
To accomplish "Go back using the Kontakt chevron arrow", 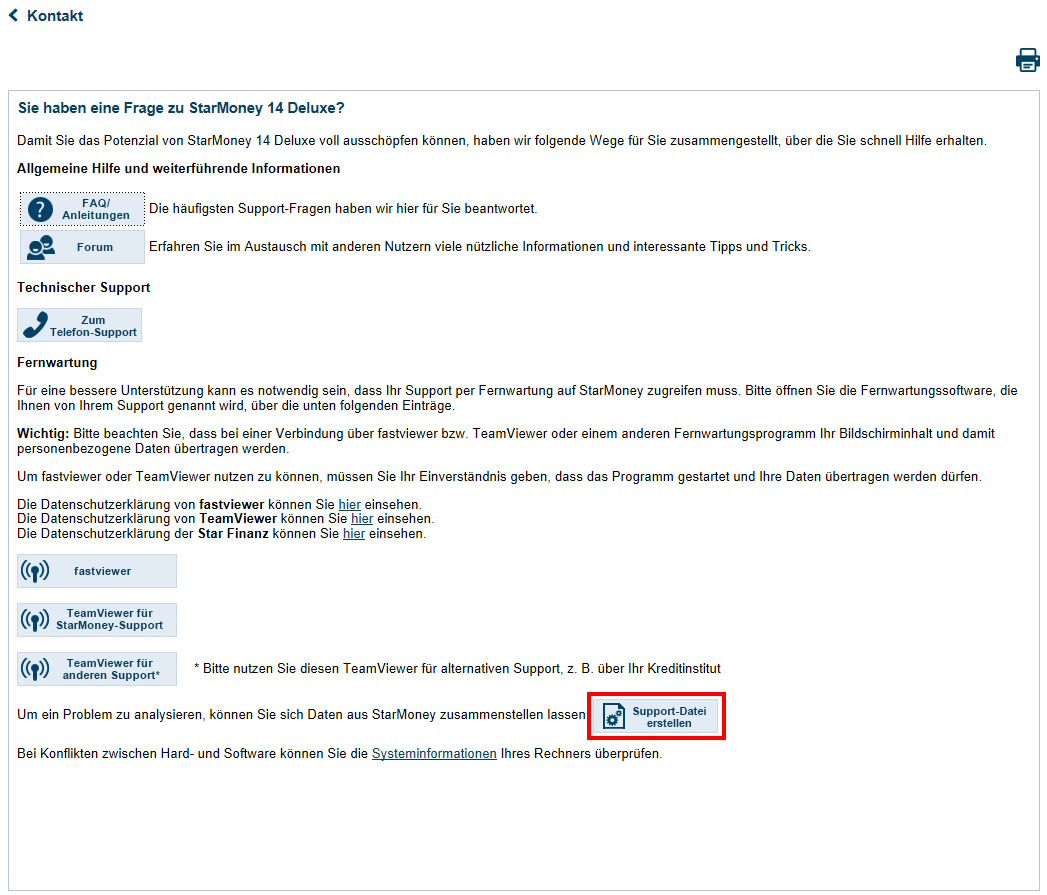I will [13, 15].
